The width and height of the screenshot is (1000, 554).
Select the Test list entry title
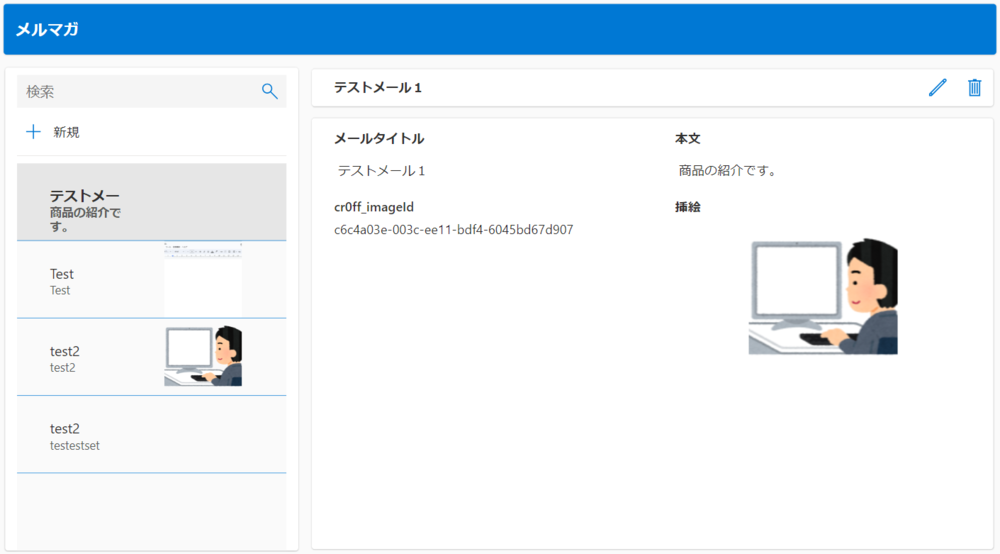(62, 274)
